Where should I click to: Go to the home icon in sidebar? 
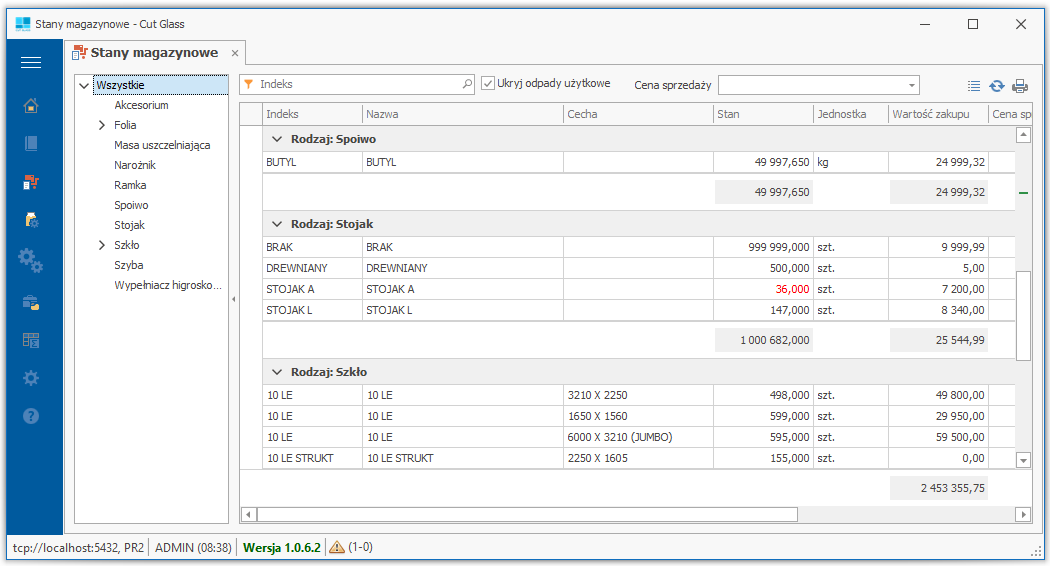31,106
